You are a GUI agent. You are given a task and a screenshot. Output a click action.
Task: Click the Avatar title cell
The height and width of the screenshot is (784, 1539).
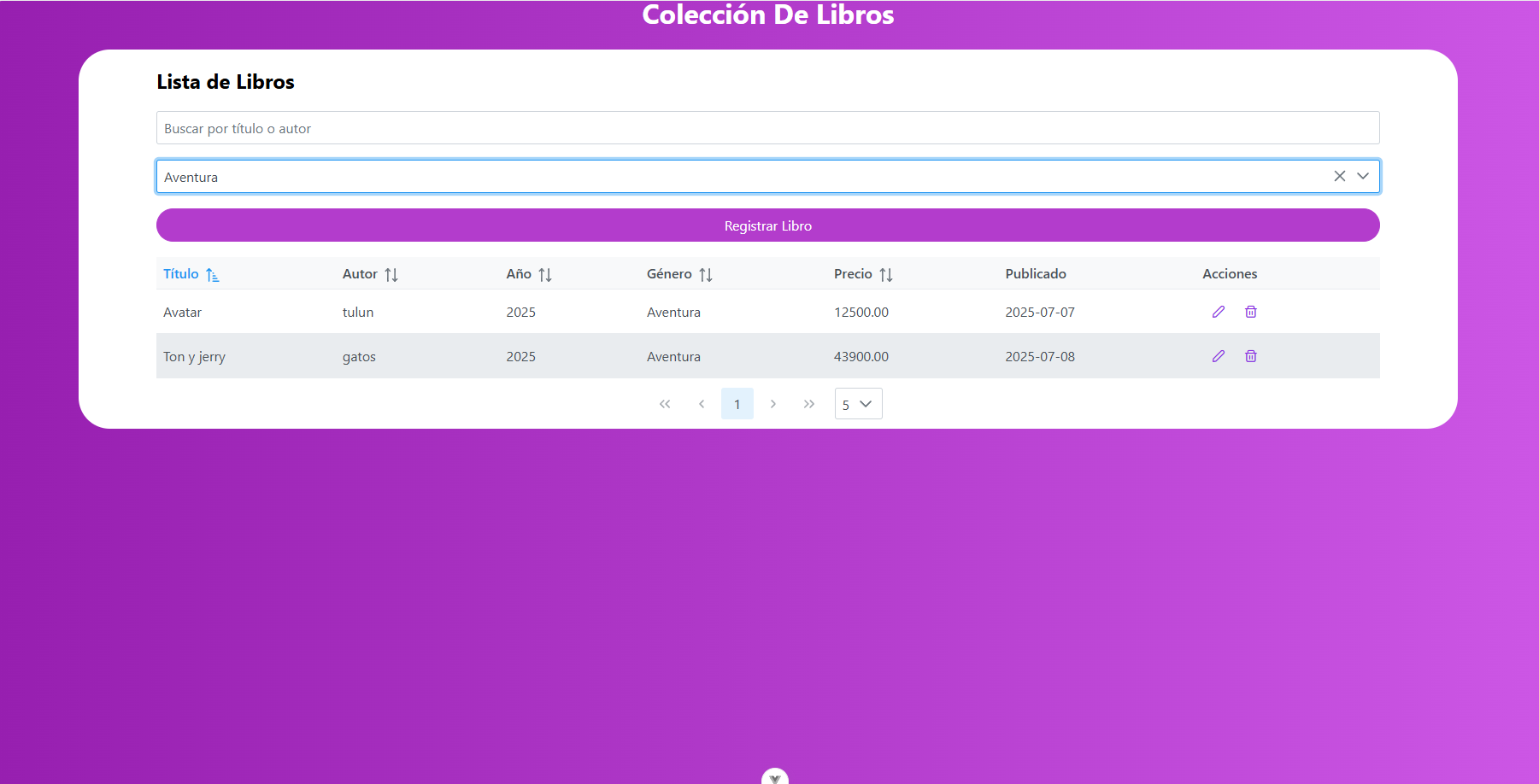click(183, 313)
